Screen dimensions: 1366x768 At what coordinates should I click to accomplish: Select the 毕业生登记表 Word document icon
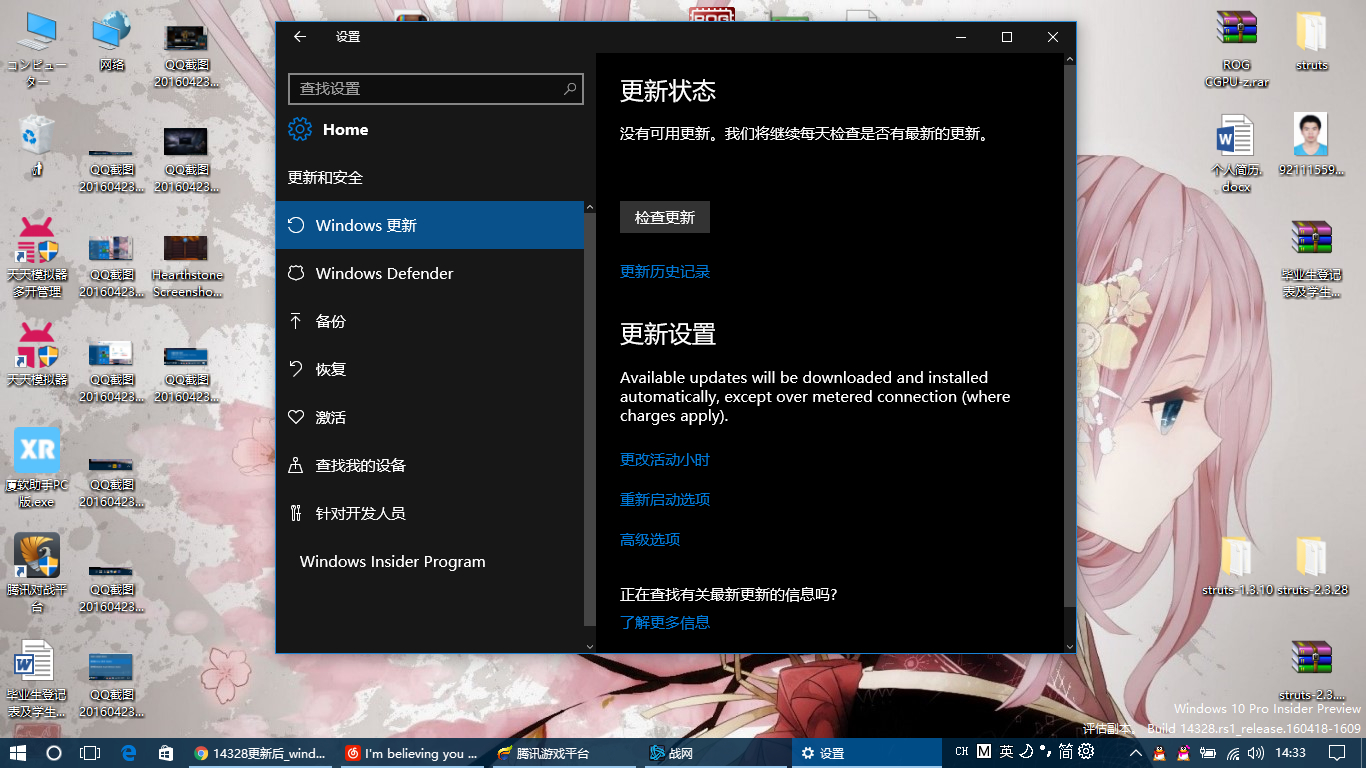[x=37, y=679]
